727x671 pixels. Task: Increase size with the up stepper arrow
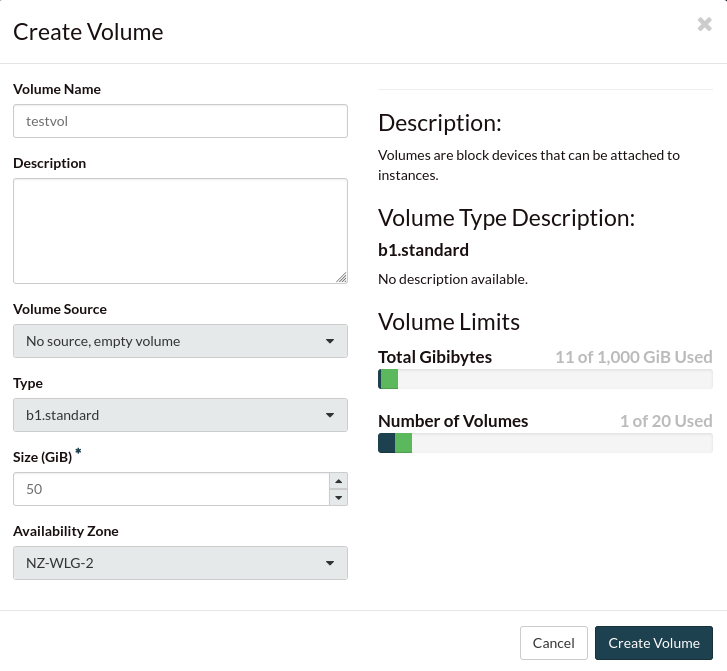[x=339, y=481]
